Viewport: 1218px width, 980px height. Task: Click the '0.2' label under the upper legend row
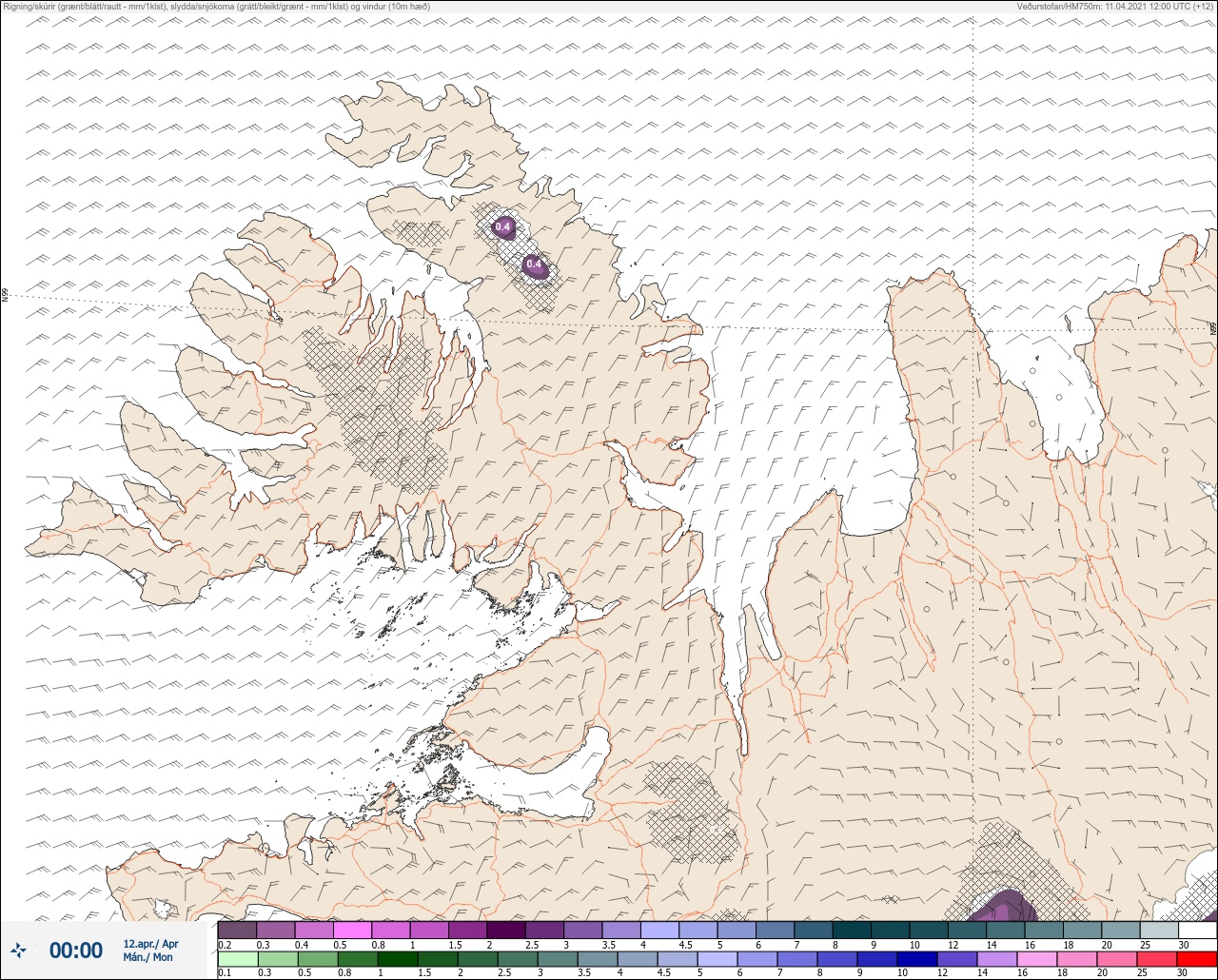225,945
